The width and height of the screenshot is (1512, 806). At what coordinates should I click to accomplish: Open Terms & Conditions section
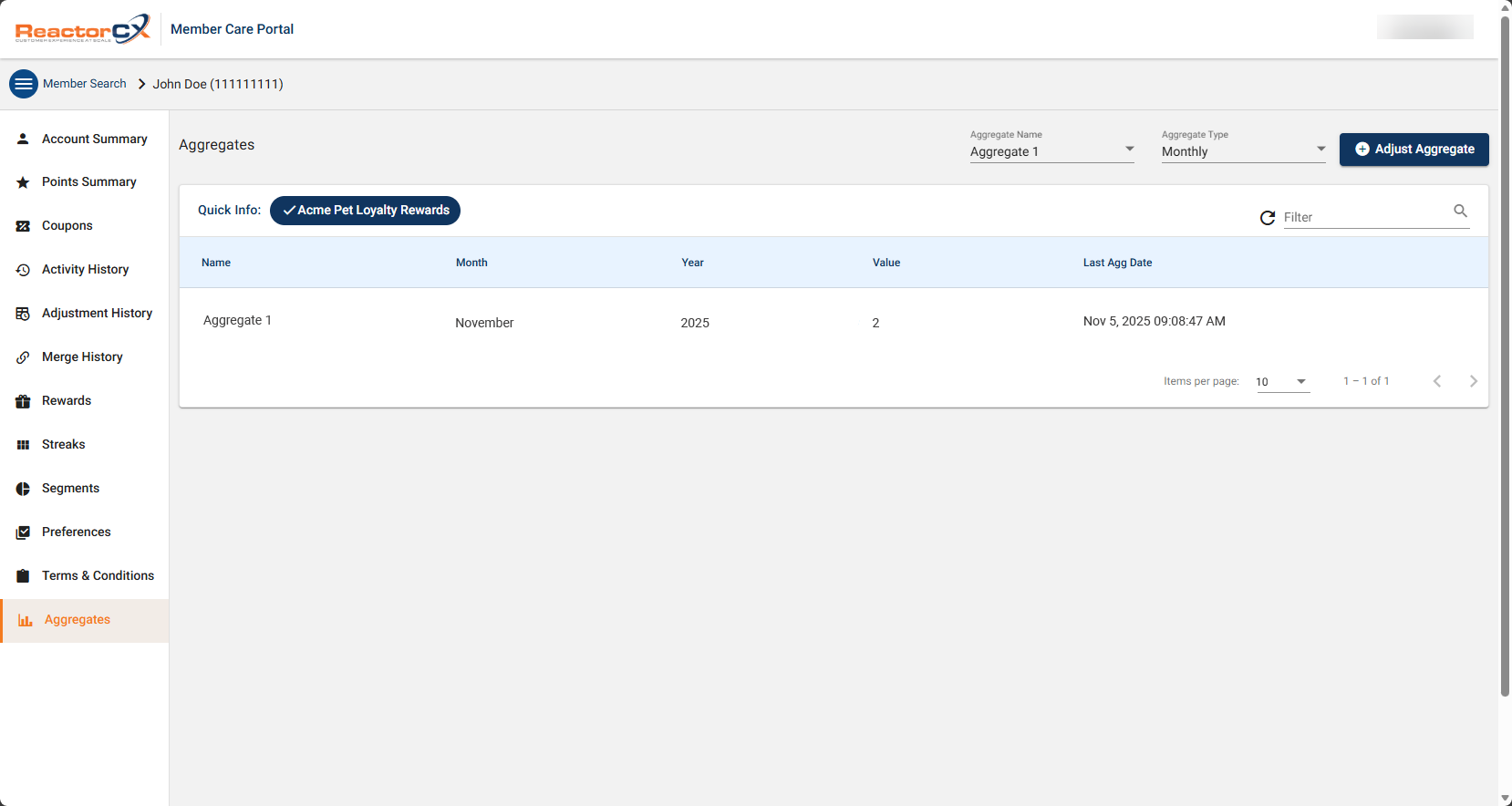[98, 576]
